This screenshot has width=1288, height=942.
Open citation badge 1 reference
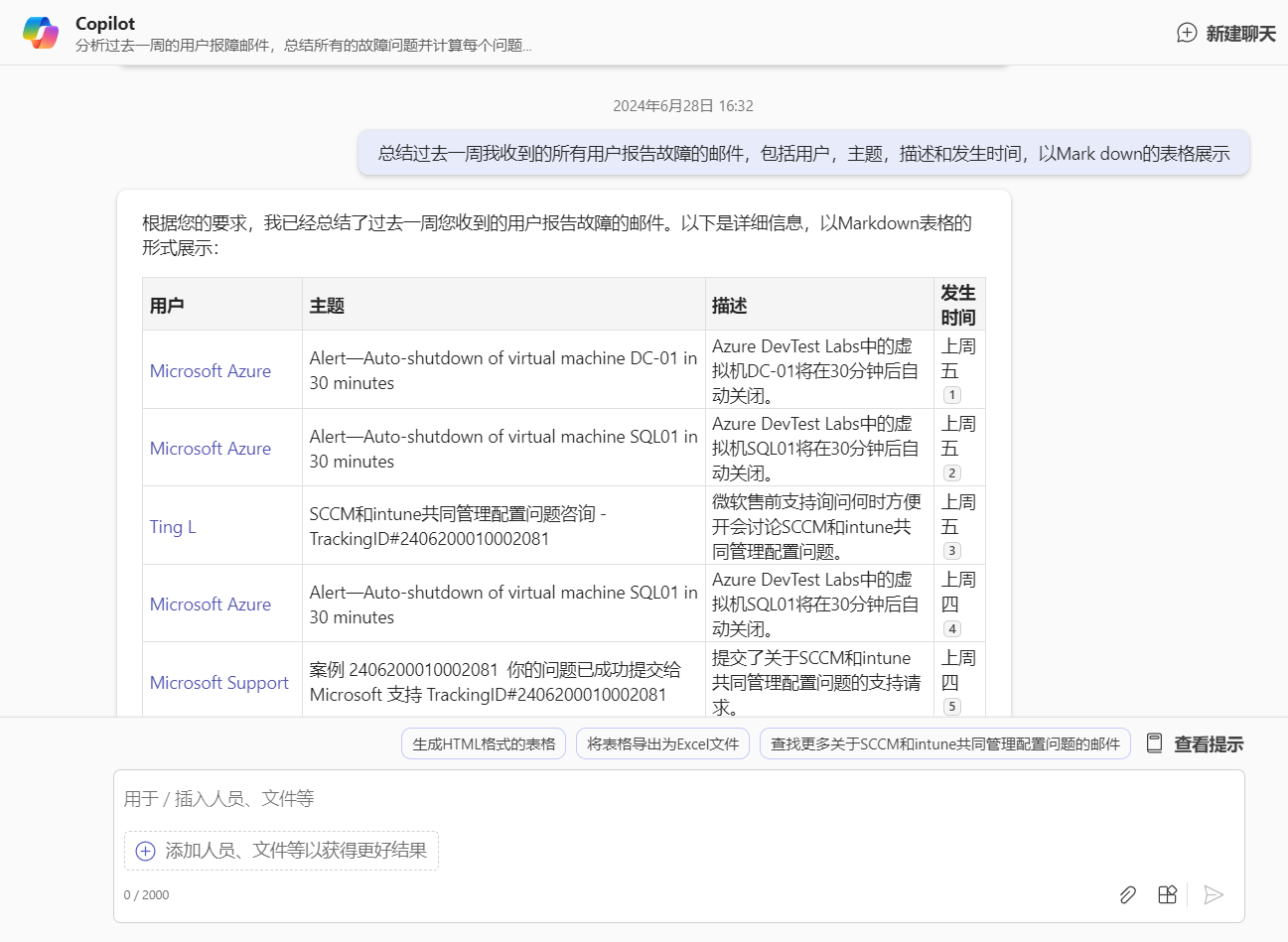coord(951,395)
